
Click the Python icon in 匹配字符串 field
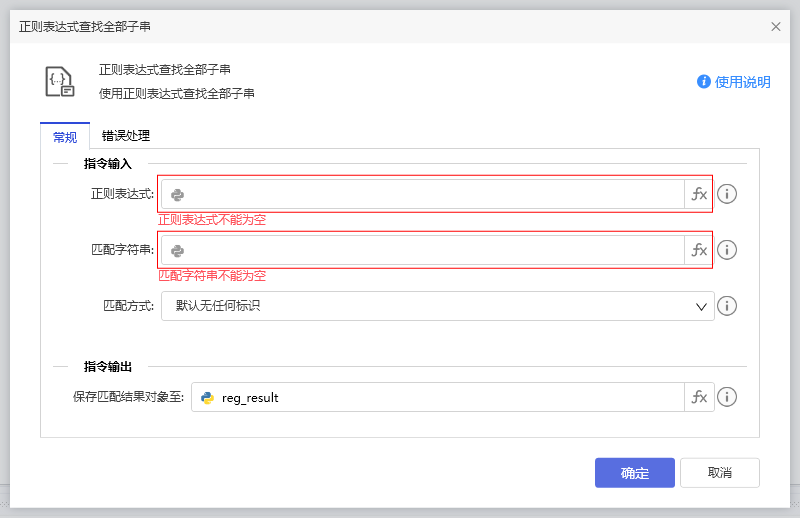[177, 251]
